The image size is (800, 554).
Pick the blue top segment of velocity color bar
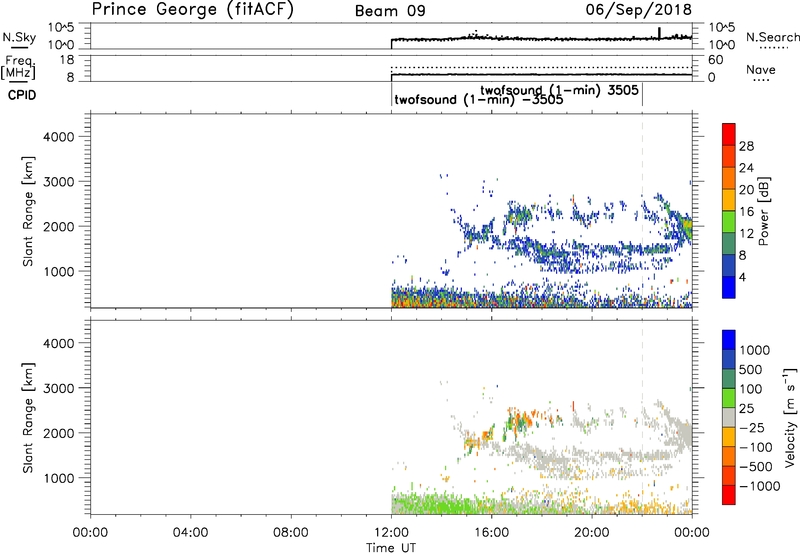(729, 340)
